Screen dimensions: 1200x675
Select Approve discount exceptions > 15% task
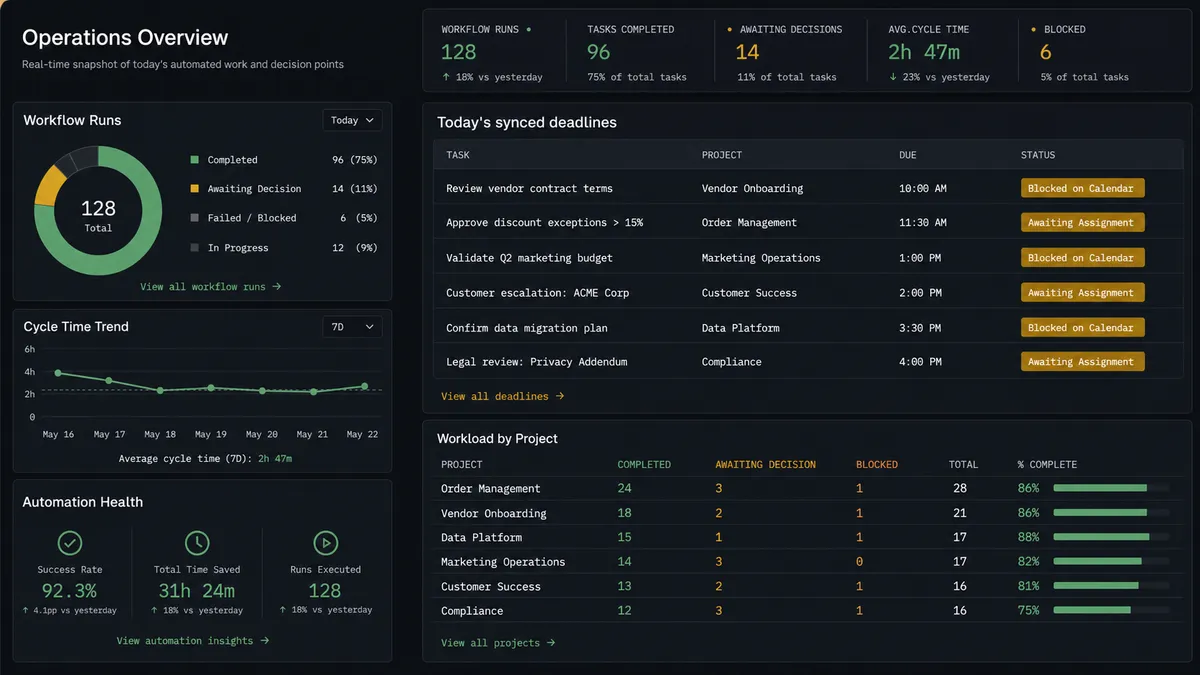click(x=545, y=223)
